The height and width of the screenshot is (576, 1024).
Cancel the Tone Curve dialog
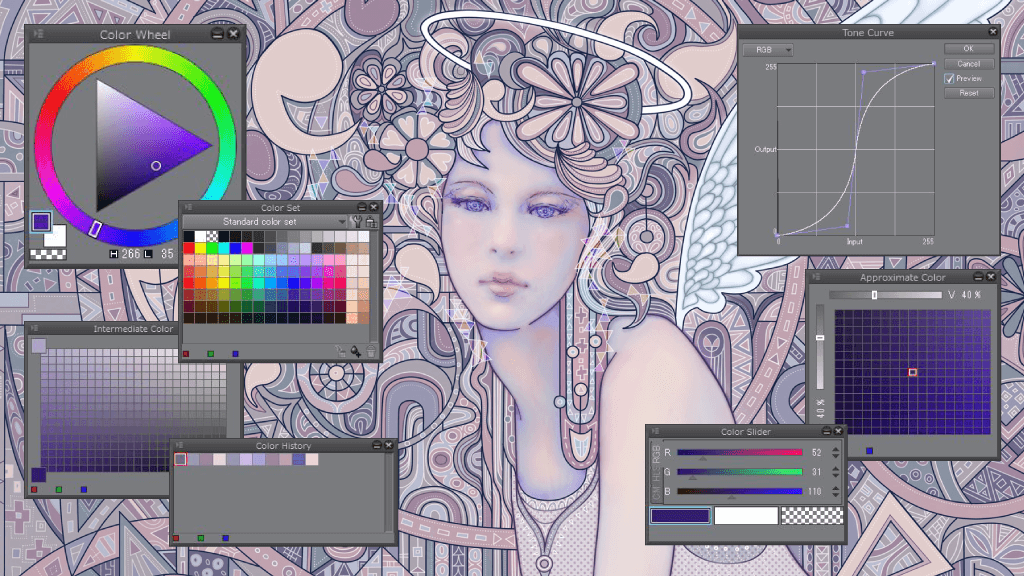[968, 63]
